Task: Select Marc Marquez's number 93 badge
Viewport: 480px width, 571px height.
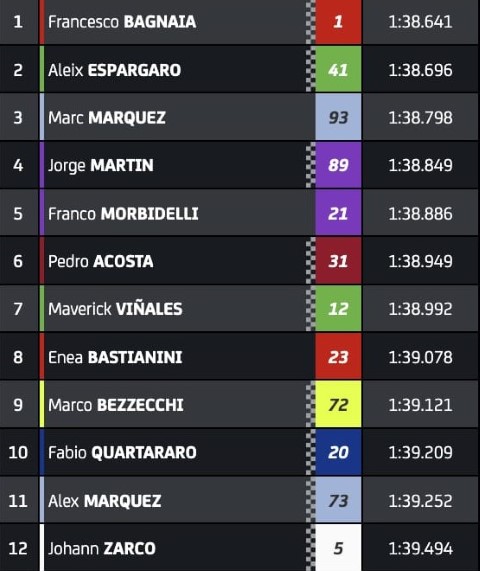Action: 338,117
